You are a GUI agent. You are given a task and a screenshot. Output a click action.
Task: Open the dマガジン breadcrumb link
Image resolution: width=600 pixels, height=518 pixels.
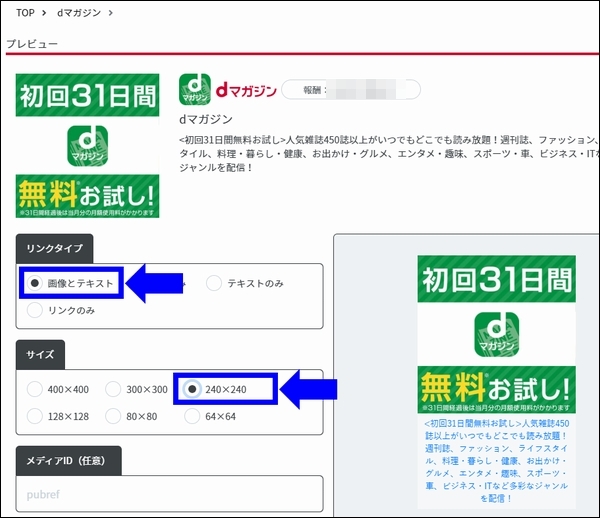79,13
